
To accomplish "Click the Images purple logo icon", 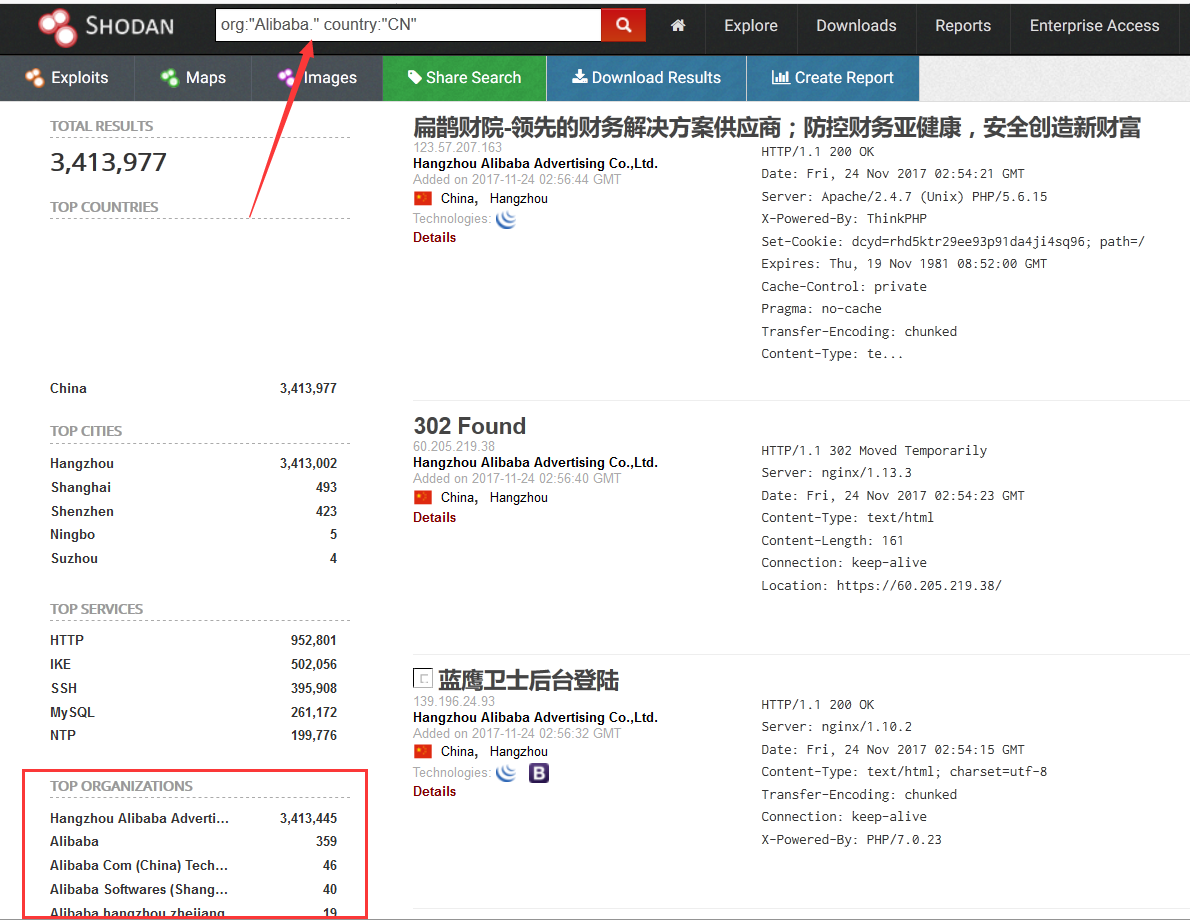I will 287,77.
